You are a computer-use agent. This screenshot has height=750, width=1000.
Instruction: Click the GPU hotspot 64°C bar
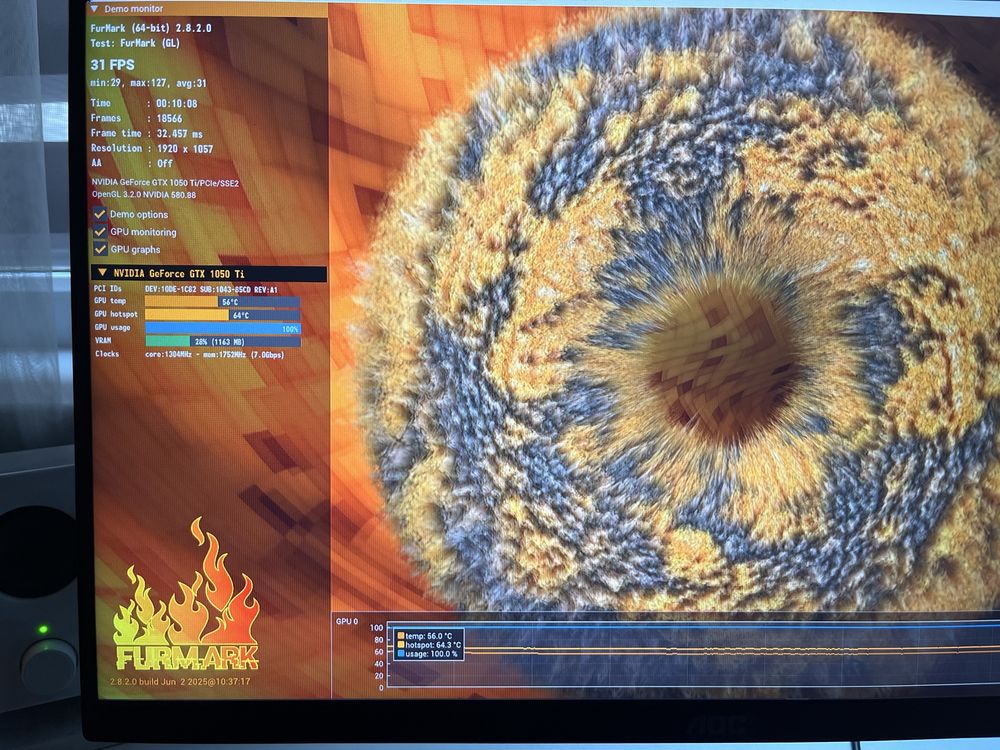(223, 315)
